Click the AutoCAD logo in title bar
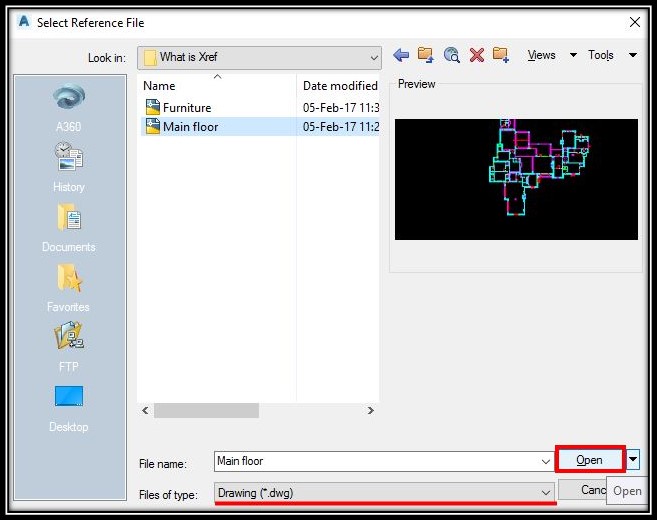Viewport: 657px width, 520px height. point(24,21)
